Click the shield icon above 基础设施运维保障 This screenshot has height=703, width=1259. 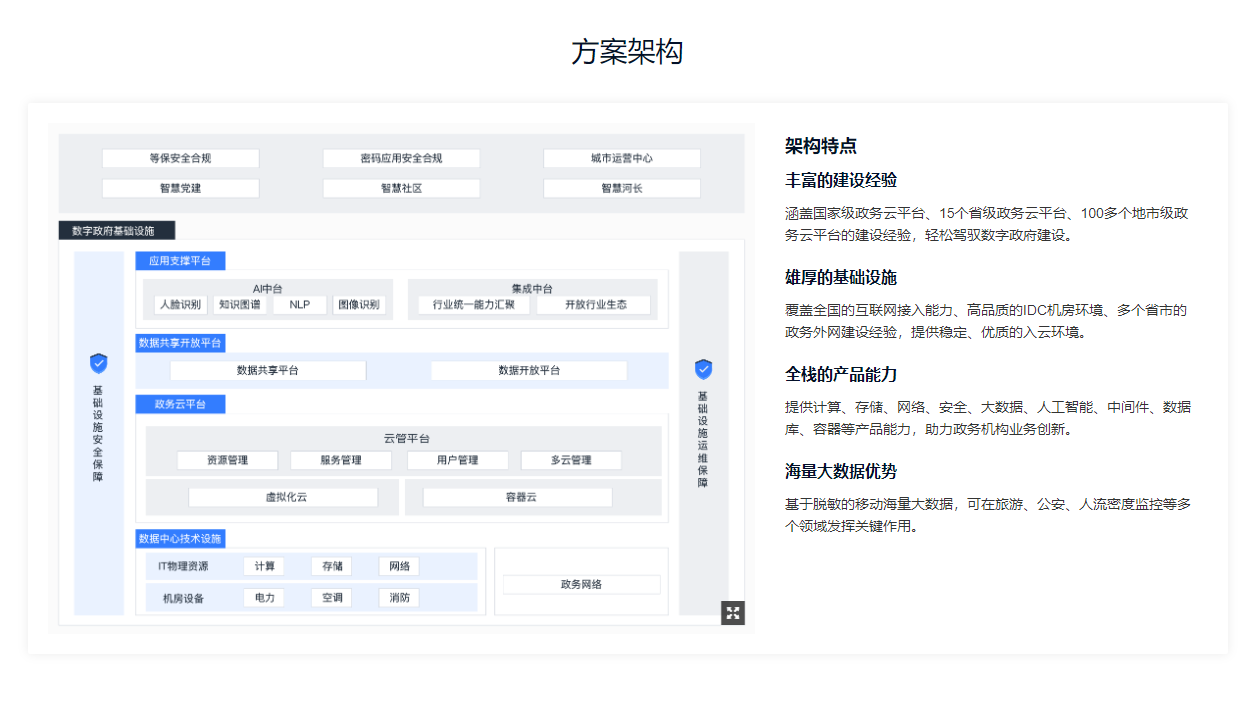704,369
